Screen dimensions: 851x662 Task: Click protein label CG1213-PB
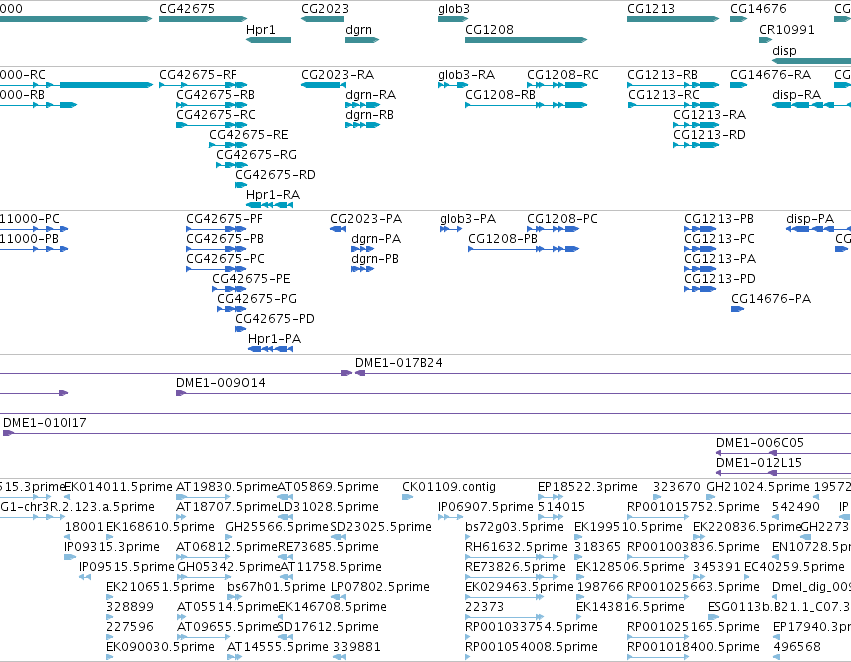coord(719,219)
